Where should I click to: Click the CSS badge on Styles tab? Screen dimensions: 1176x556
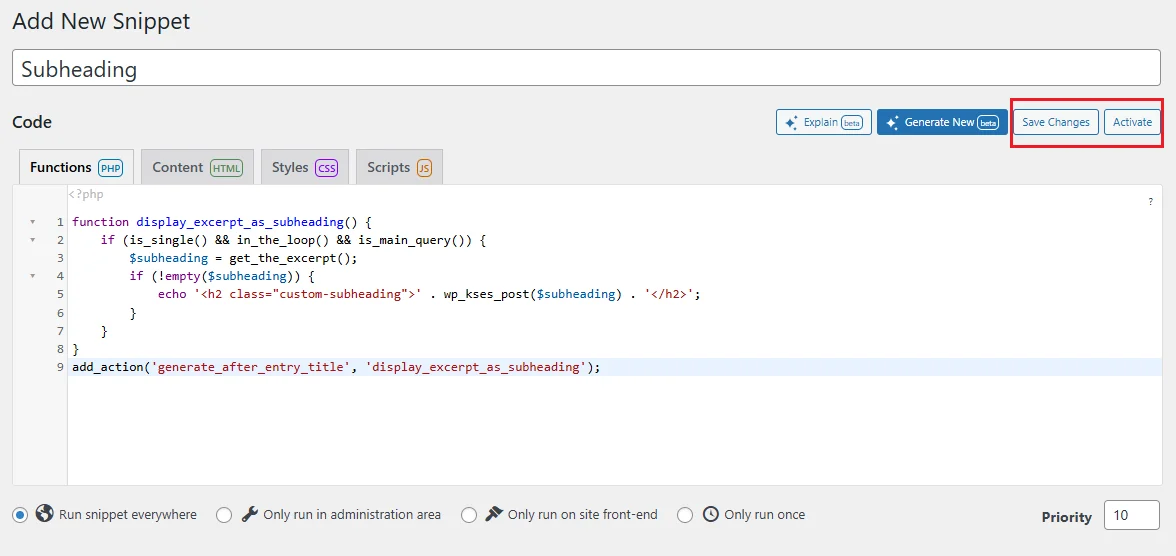pyautogui.click(x=326, y=168)
